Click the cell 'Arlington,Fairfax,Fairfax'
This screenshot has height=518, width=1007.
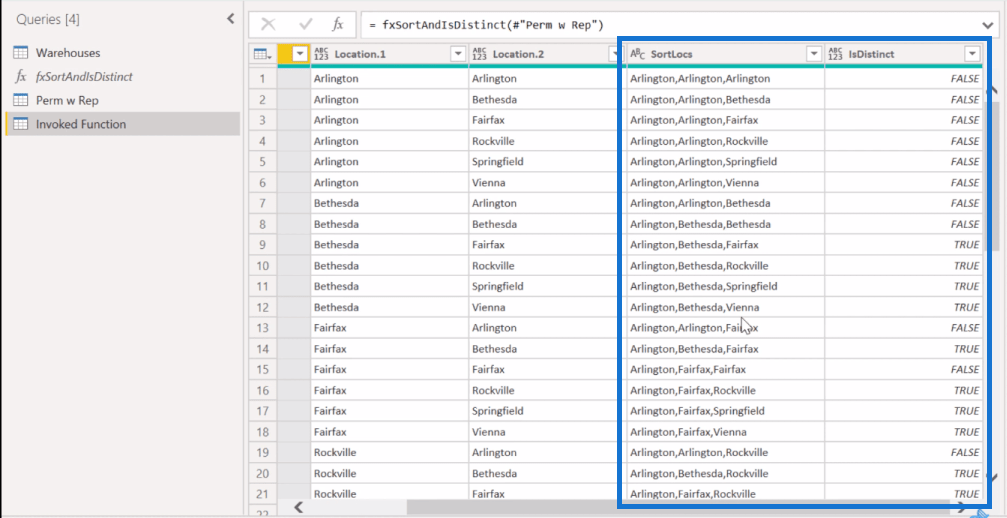tap(726, 370)
